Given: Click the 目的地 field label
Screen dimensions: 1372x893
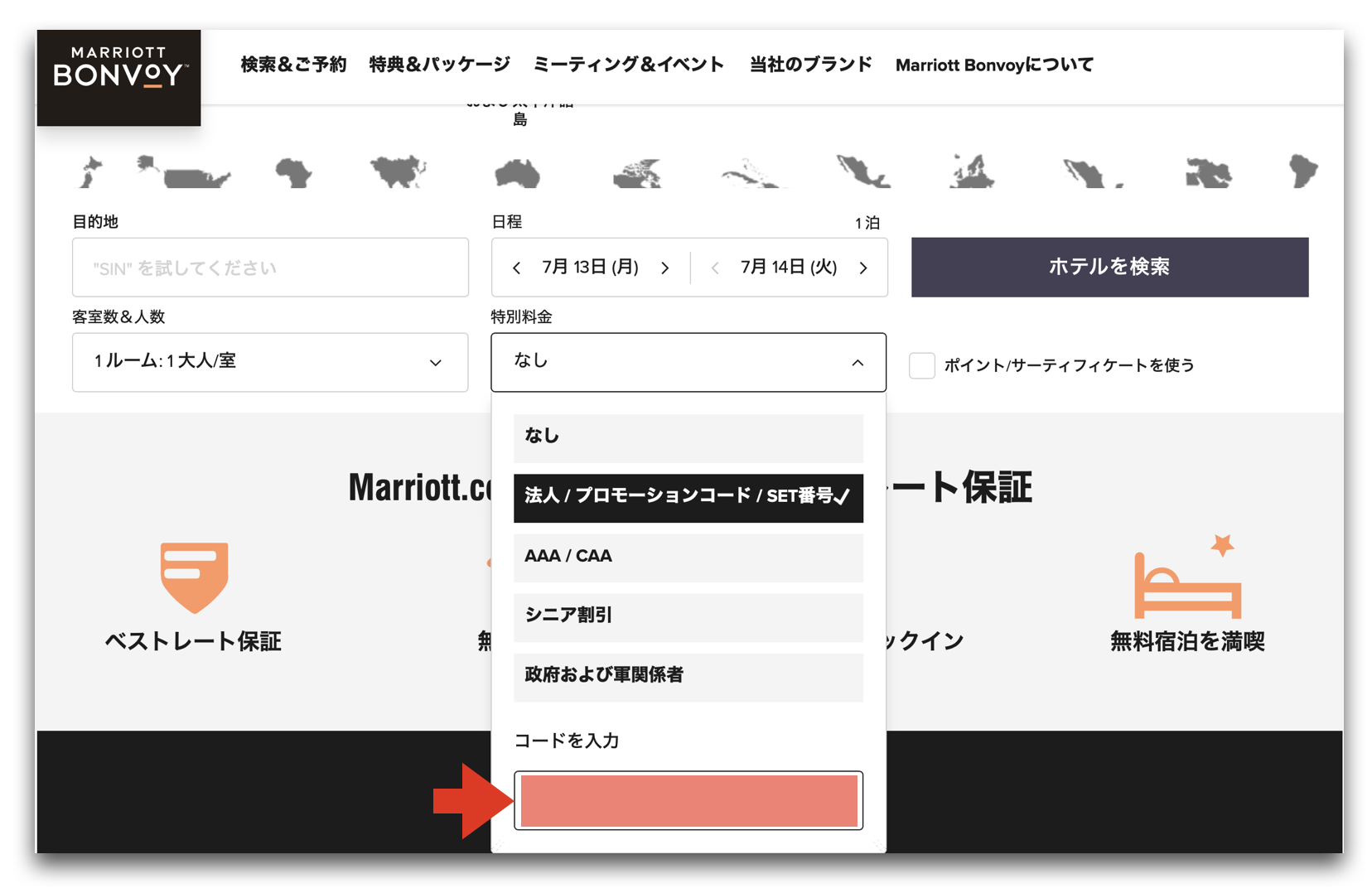Looking at the screenshot, I should (95, 222).
